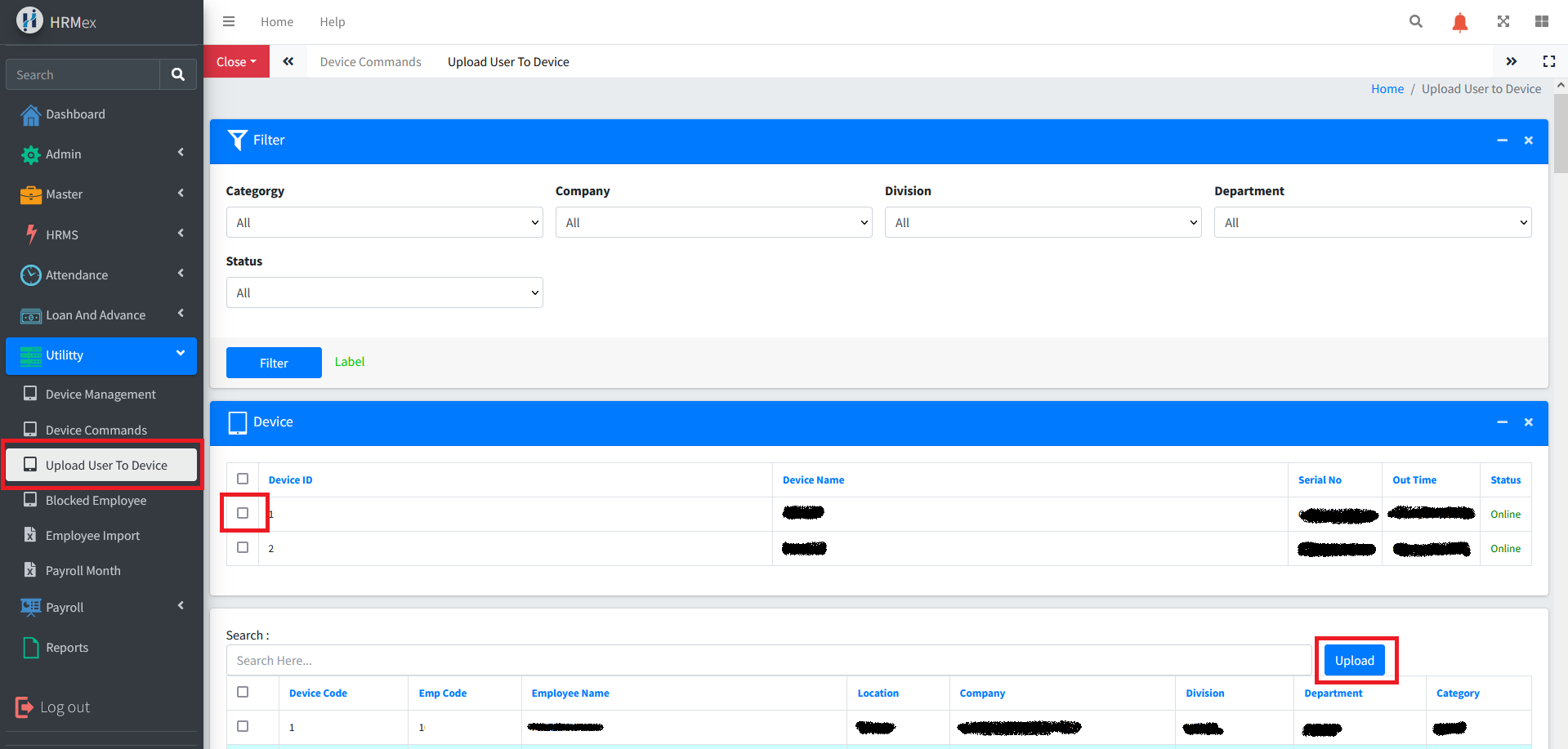The height and width of the screenshot is (749, 1568).
Task: Click the blue Filter button
Action: pyautogui.click(x=274, y=363)
